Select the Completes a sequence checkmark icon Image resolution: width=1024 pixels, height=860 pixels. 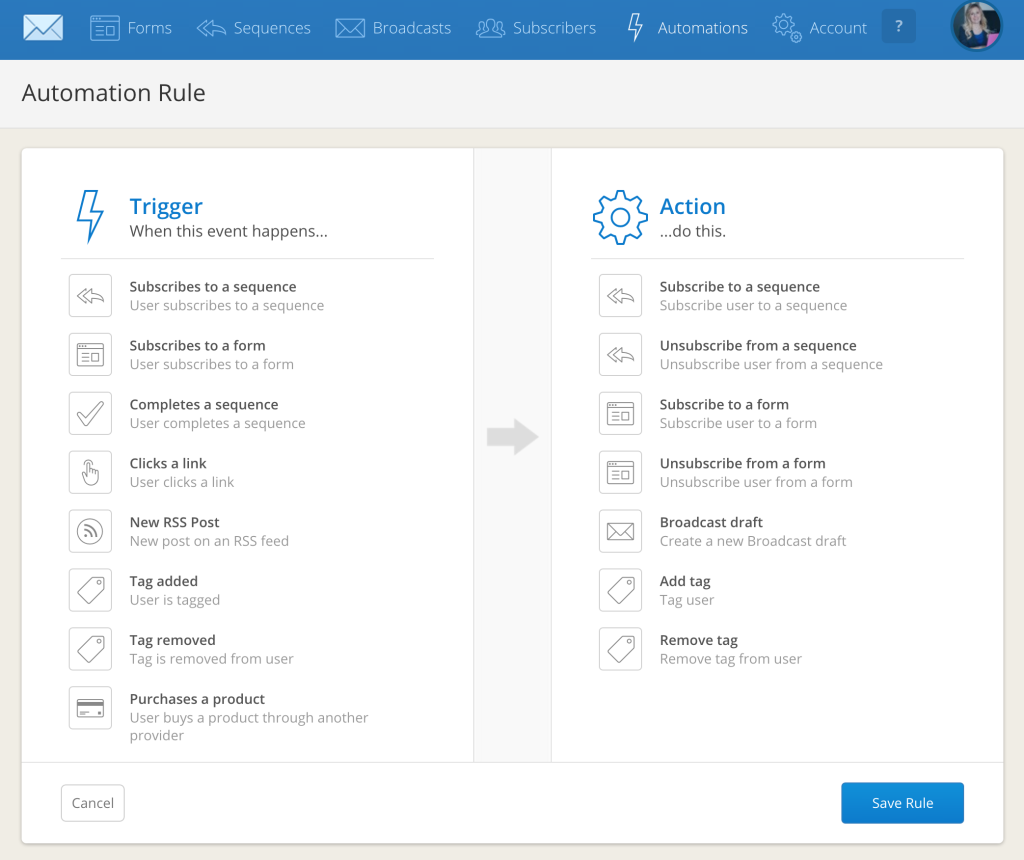point(90,413)
